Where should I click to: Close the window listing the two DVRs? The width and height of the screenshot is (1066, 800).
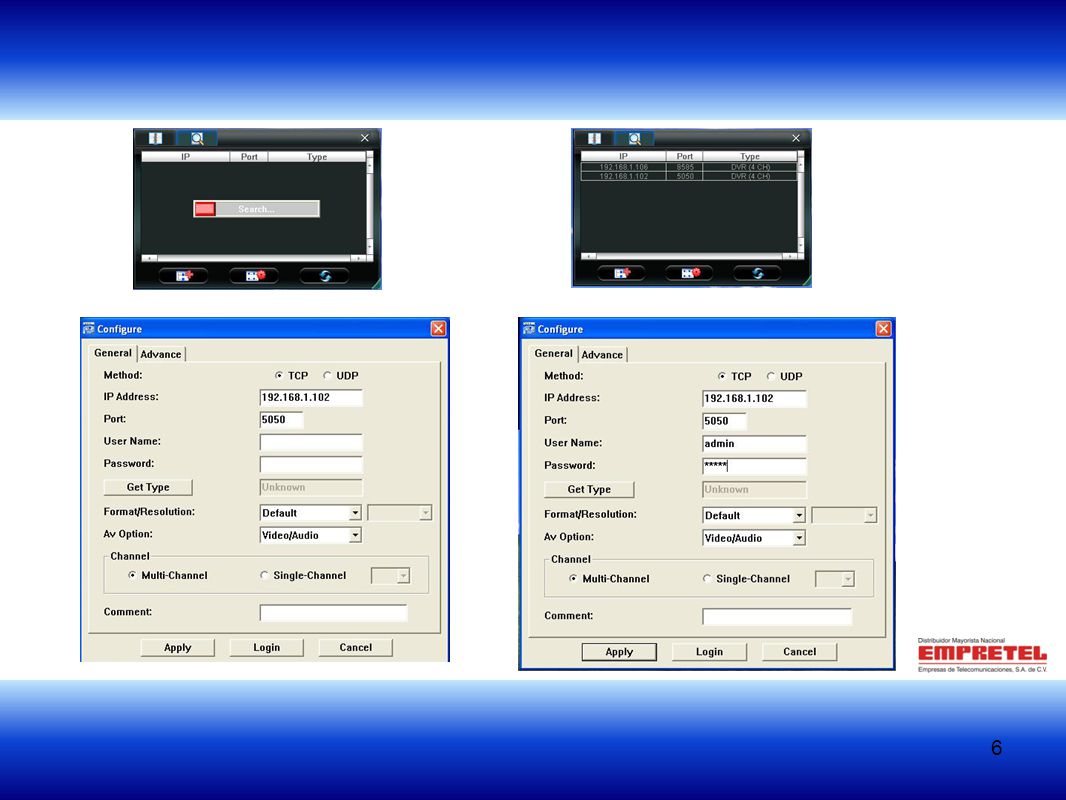(796, 138)
